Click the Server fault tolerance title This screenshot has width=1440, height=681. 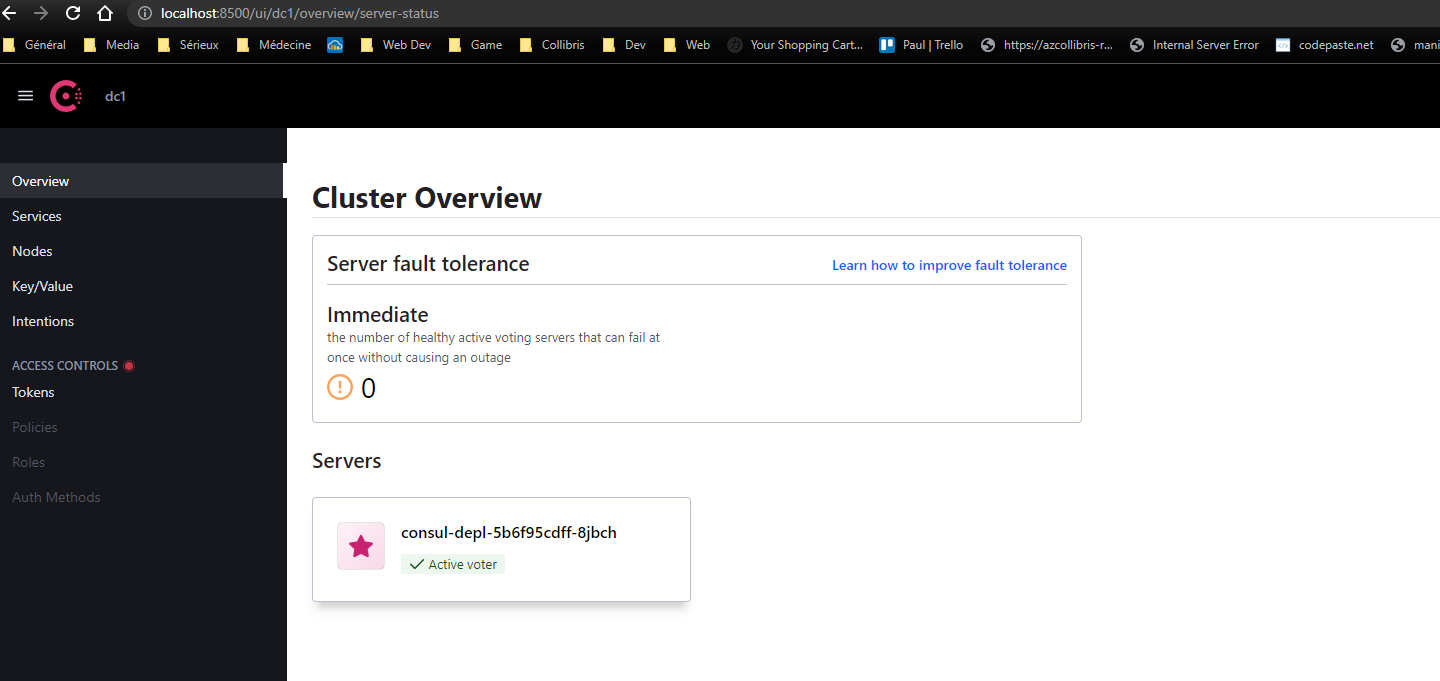click(x=428, y=264)
